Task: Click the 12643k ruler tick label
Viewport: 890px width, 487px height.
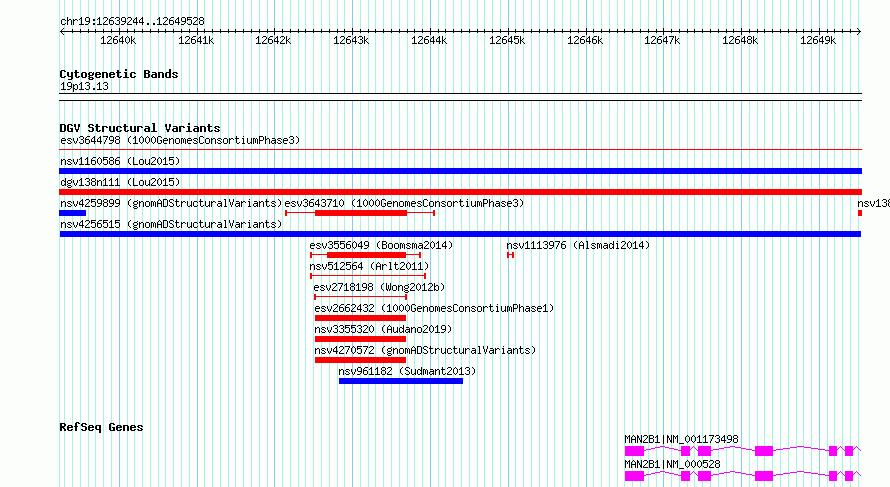Action: [351, 40]
